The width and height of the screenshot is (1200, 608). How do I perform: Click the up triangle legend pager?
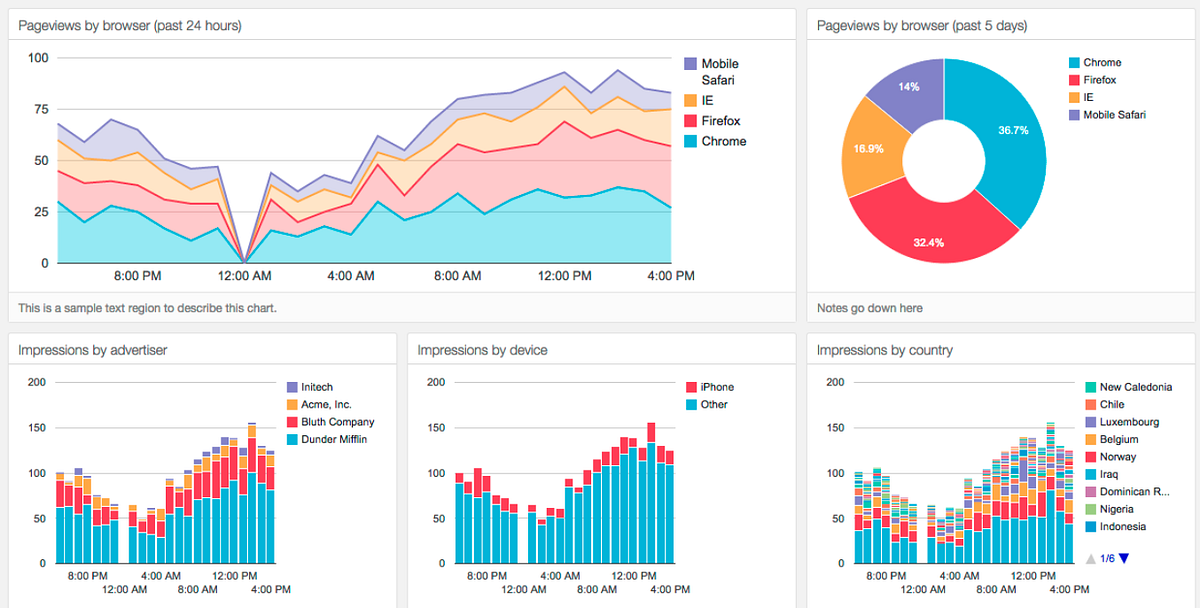[1091, 558]
